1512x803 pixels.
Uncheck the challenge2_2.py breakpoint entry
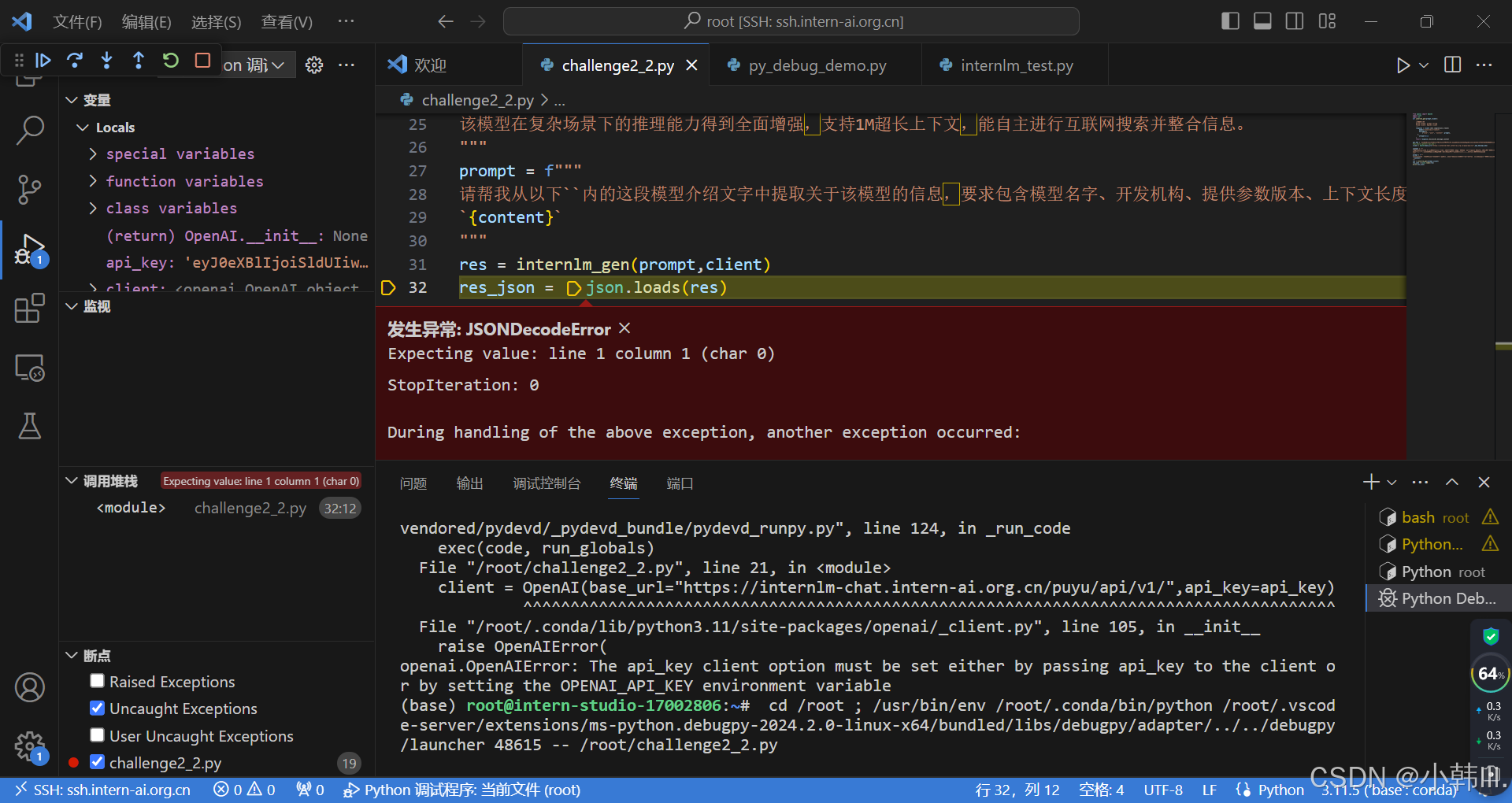click(97, 762)
